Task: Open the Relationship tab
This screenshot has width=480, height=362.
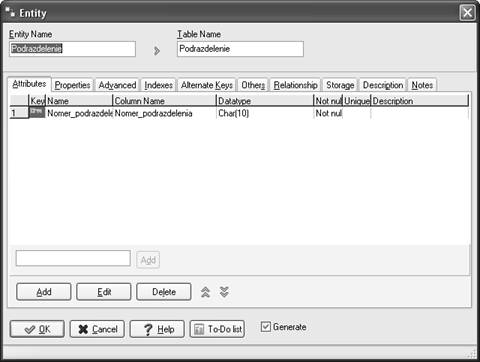Action: (x=295, y=85)
